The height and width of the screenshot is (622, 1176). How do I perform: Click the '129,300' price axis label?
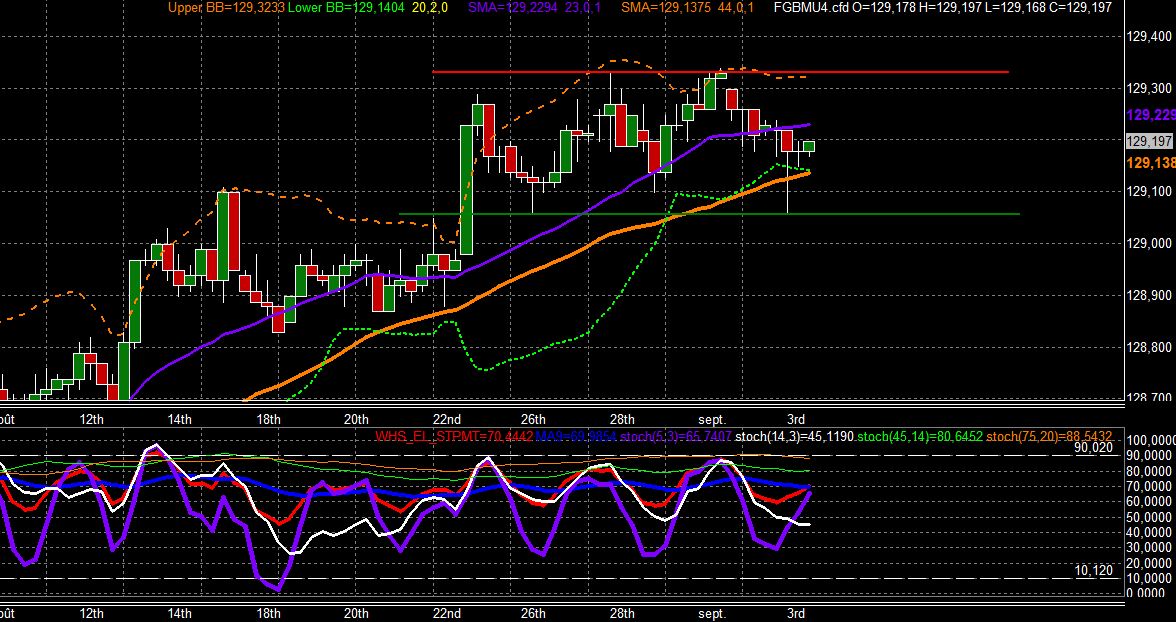(1148, 88)
